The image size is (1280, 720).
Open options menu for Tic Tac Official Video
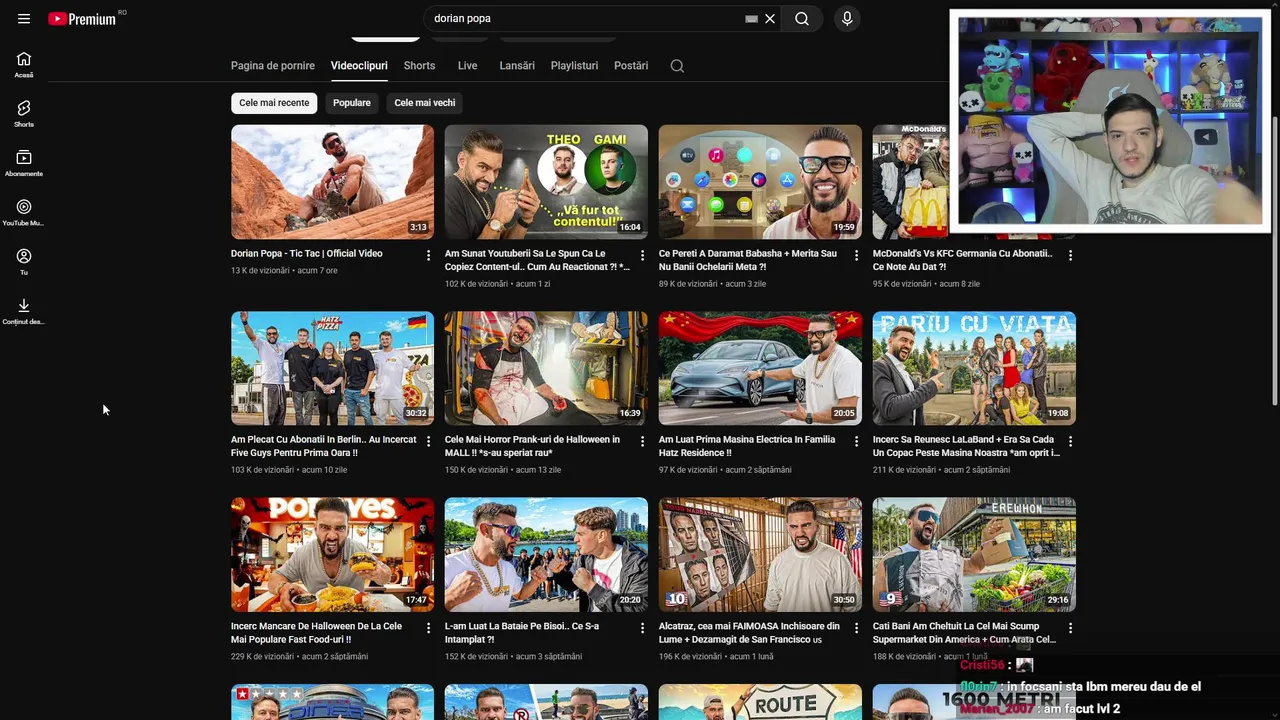(428, 256)
